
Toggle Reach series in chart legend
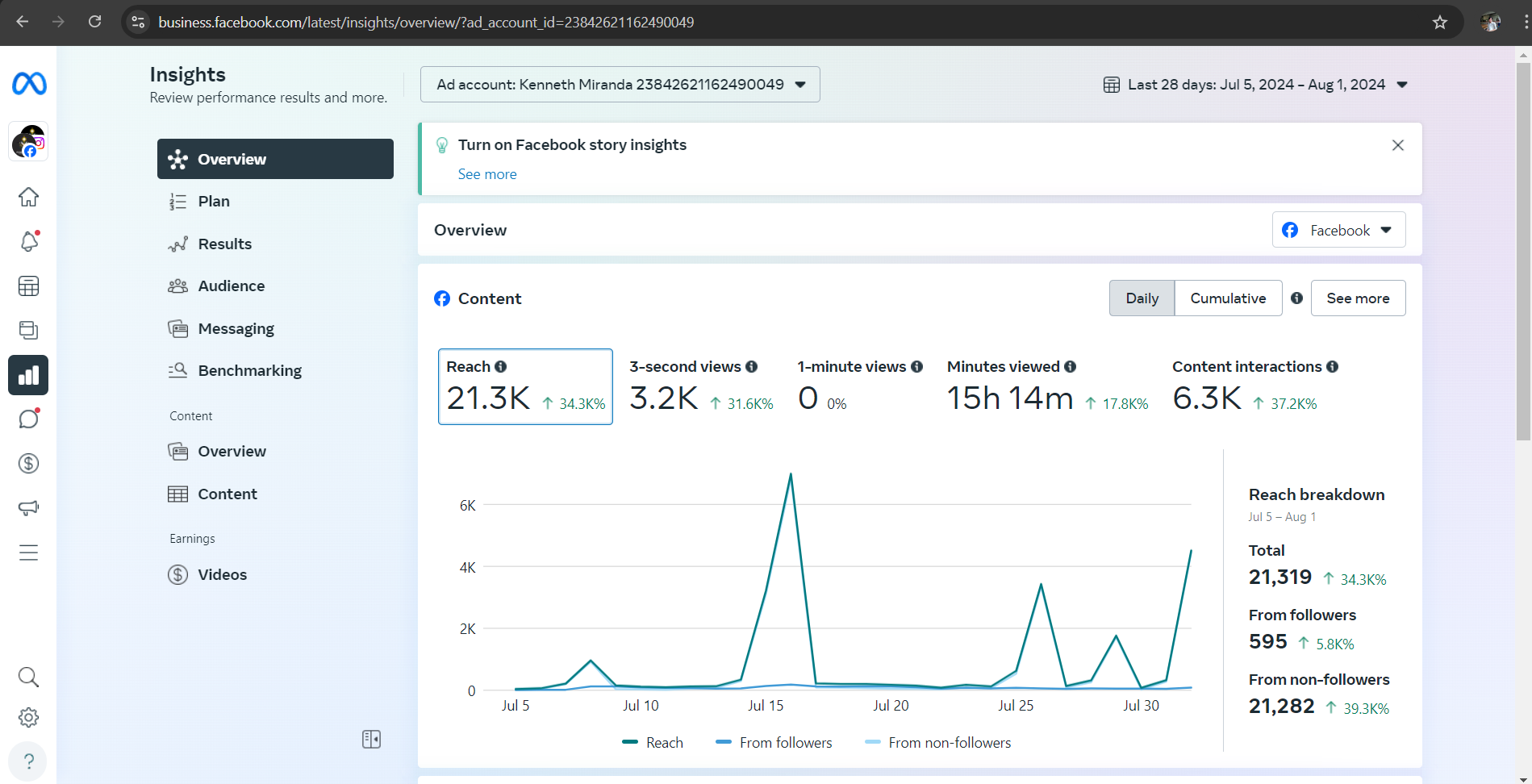pos(653,742)
